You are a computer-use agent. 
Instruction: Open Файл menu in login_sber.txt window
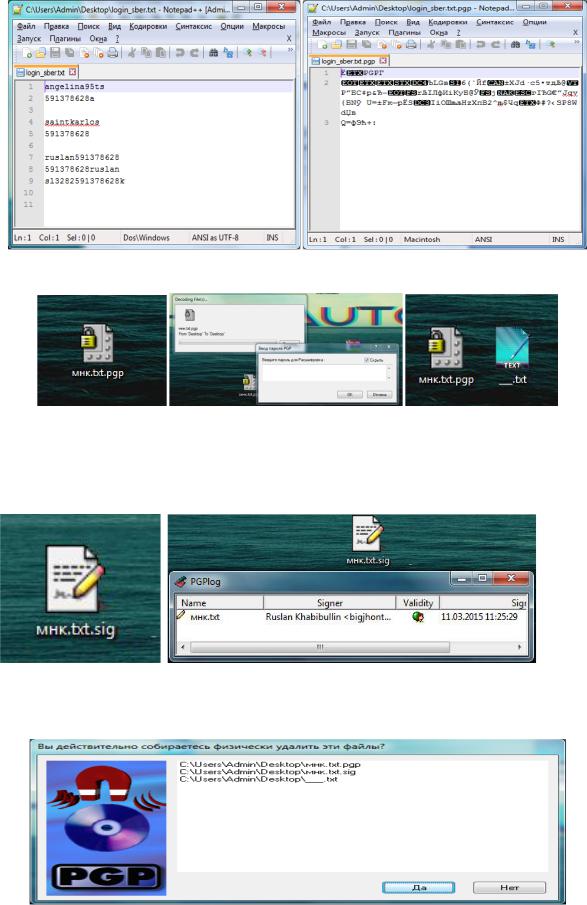coord(26,26)
